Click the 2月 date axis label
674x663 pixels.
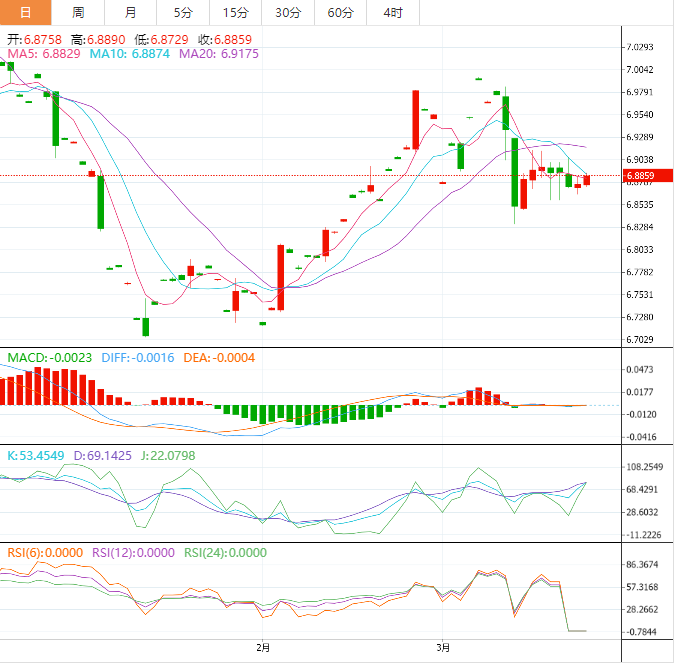[x=263, y=647]
